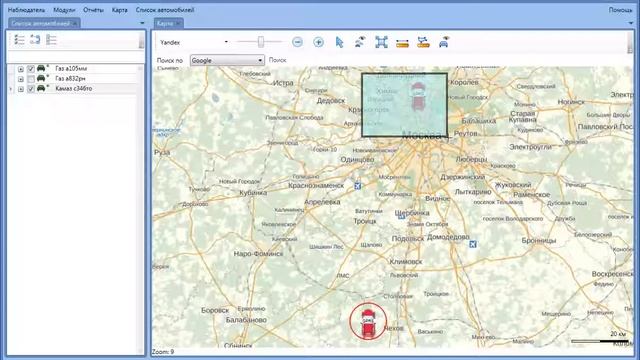Screen dimensions: 640x360
Task: Zoom in the map with plus button
Action: point(318,42)
